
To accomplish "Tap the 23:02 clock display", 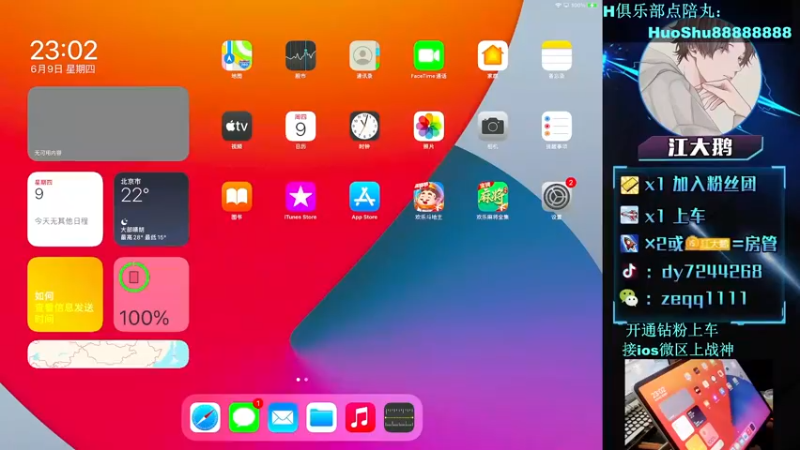I will (64, 51).
